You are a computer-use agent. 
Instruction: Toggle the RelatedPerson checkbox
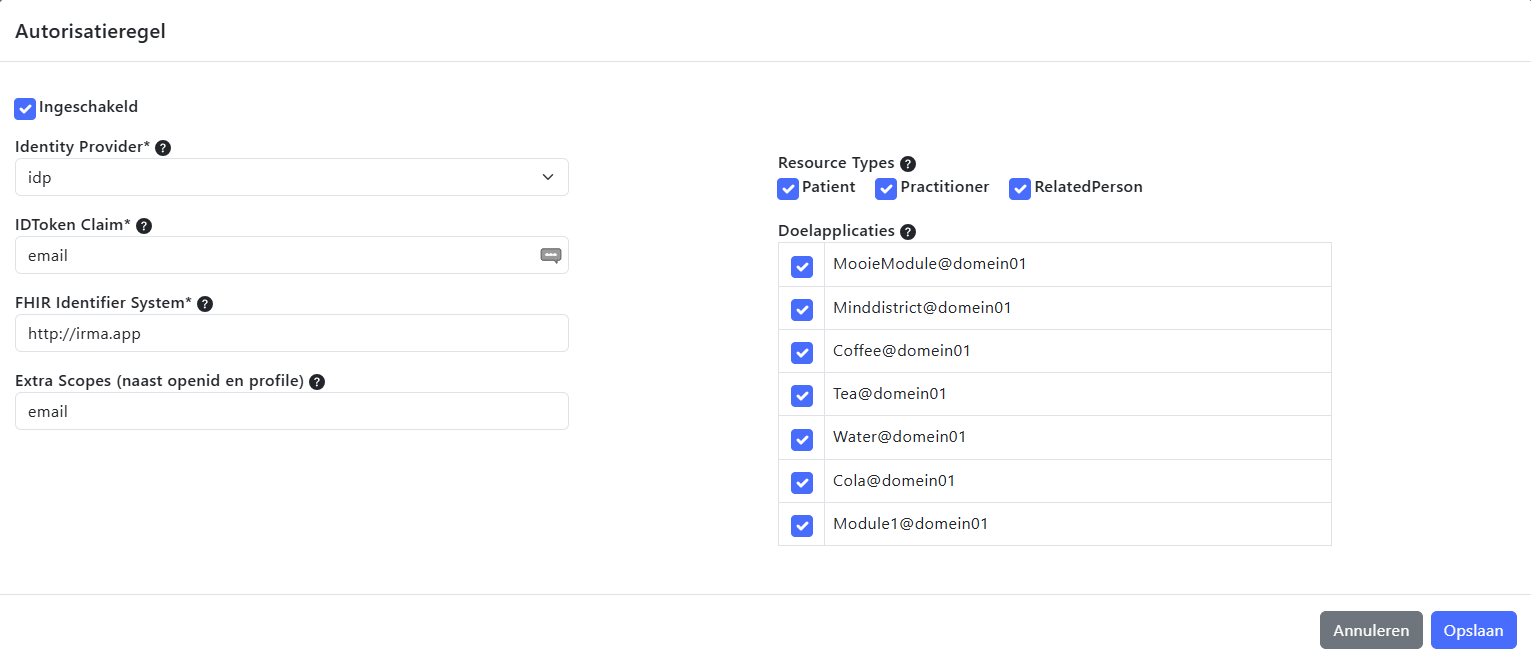pyautogui.click(x=1020, y=188)
